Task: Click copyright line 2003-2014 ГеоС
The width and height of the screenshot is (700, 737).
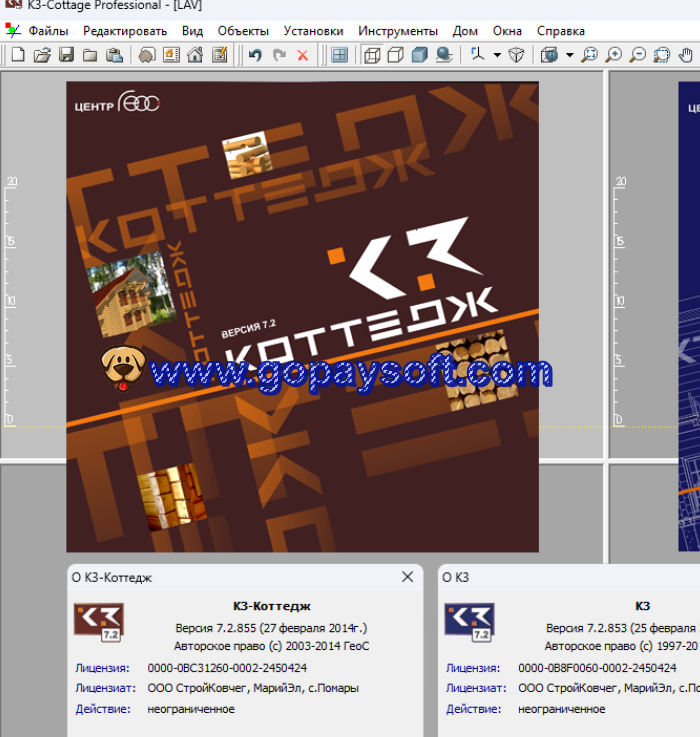Action: 271,646
